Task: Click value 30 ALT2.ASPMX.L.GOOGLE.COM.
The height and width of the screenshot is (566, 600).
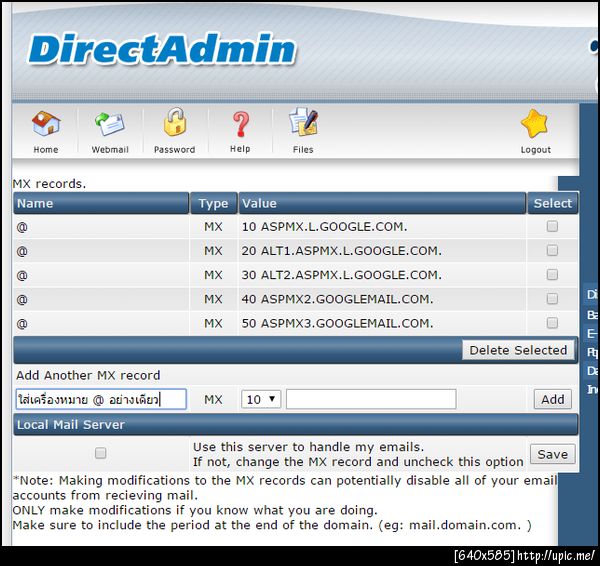Action: [341, 275]
